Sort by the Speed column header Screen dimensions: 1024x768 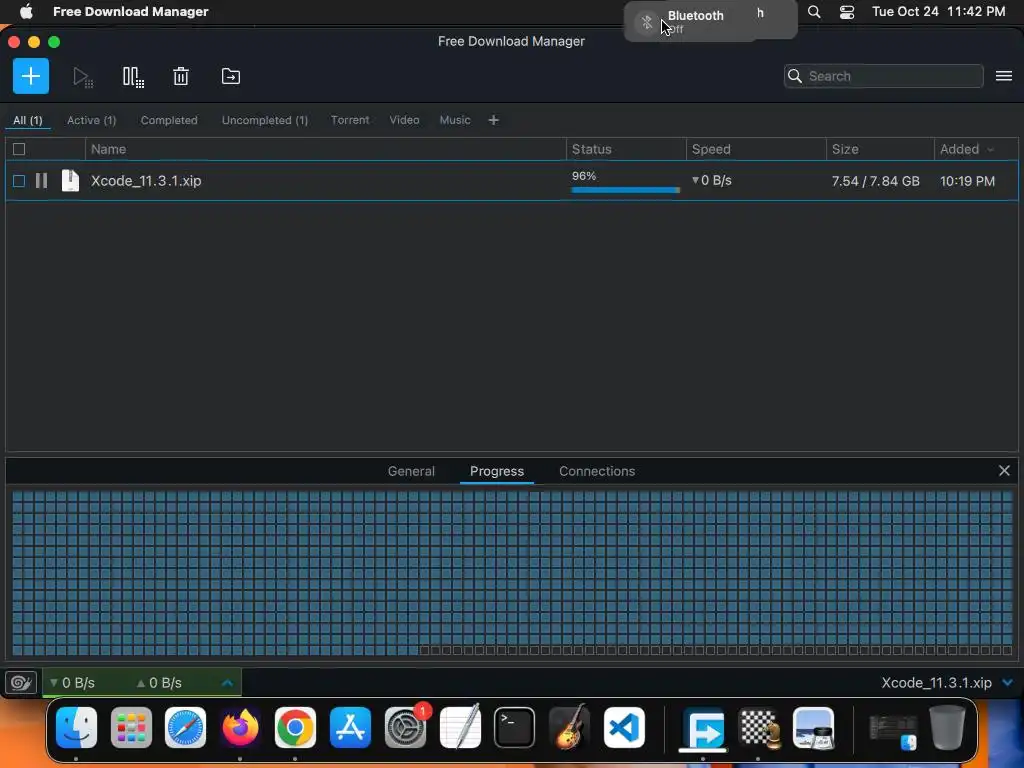point(756,149)
